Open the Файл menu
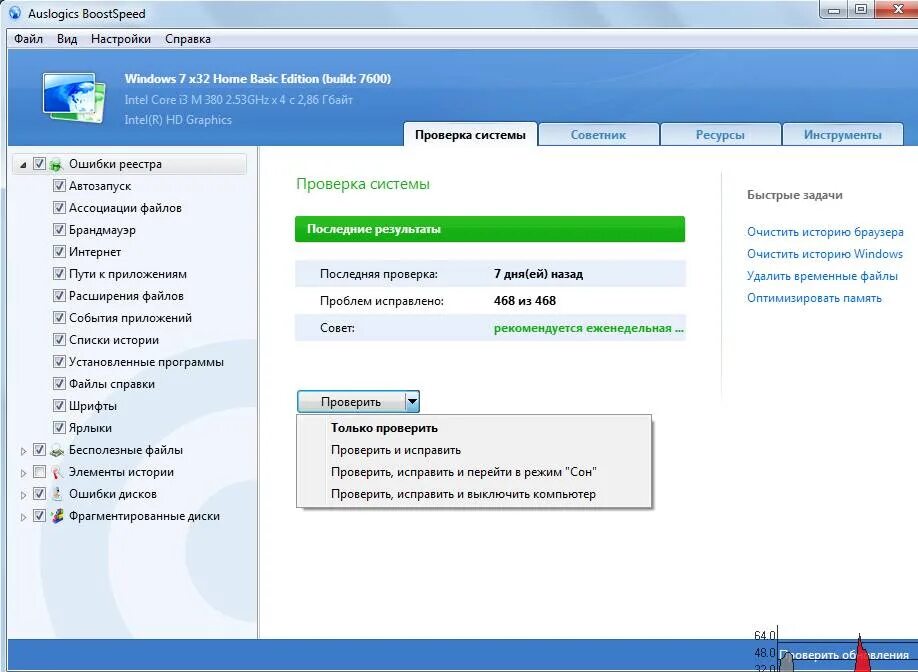Image resolution: width=918 pixels, height=672 pixels. point(28,39)
